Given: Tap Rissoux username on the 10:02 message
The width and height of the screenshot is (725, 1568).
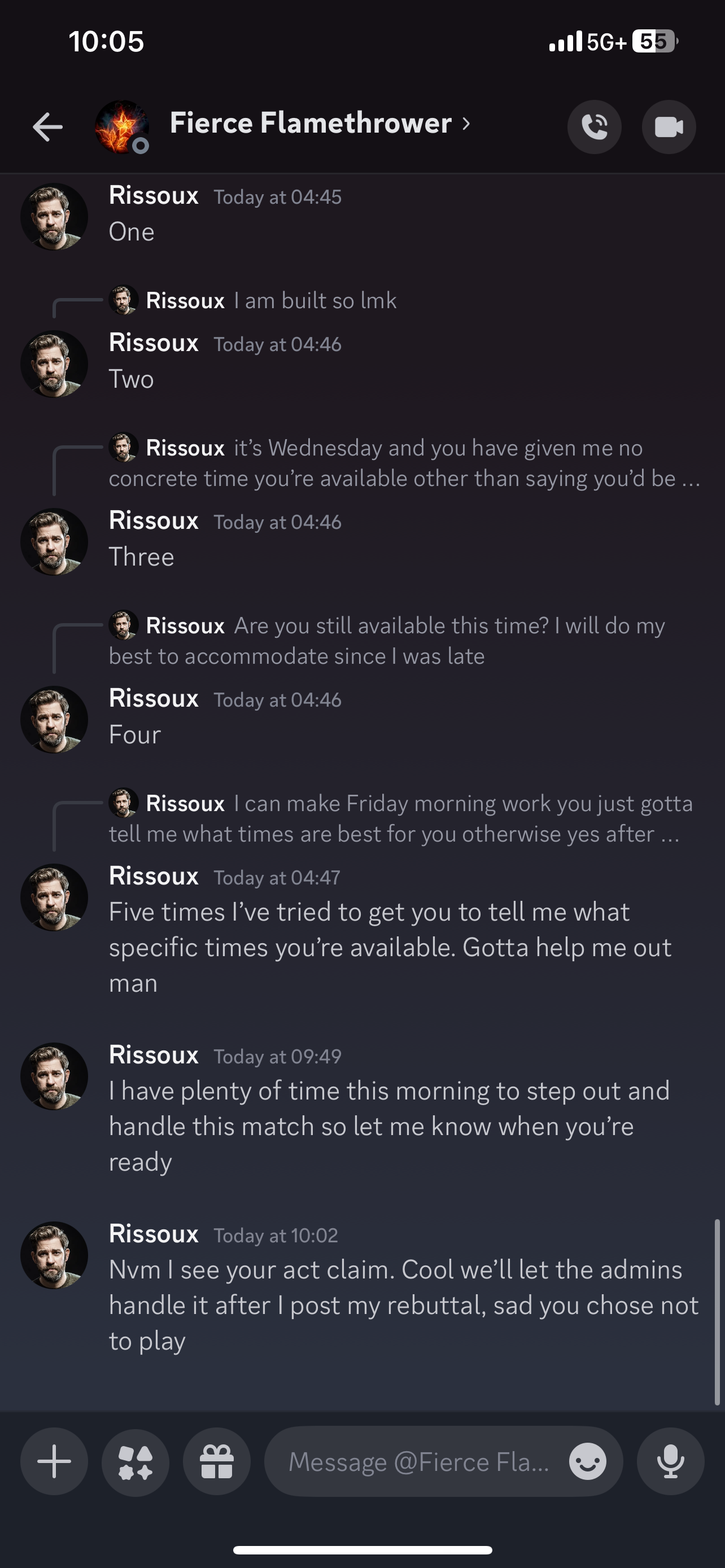Looking at the screenshot, I should pos(154,1234).
